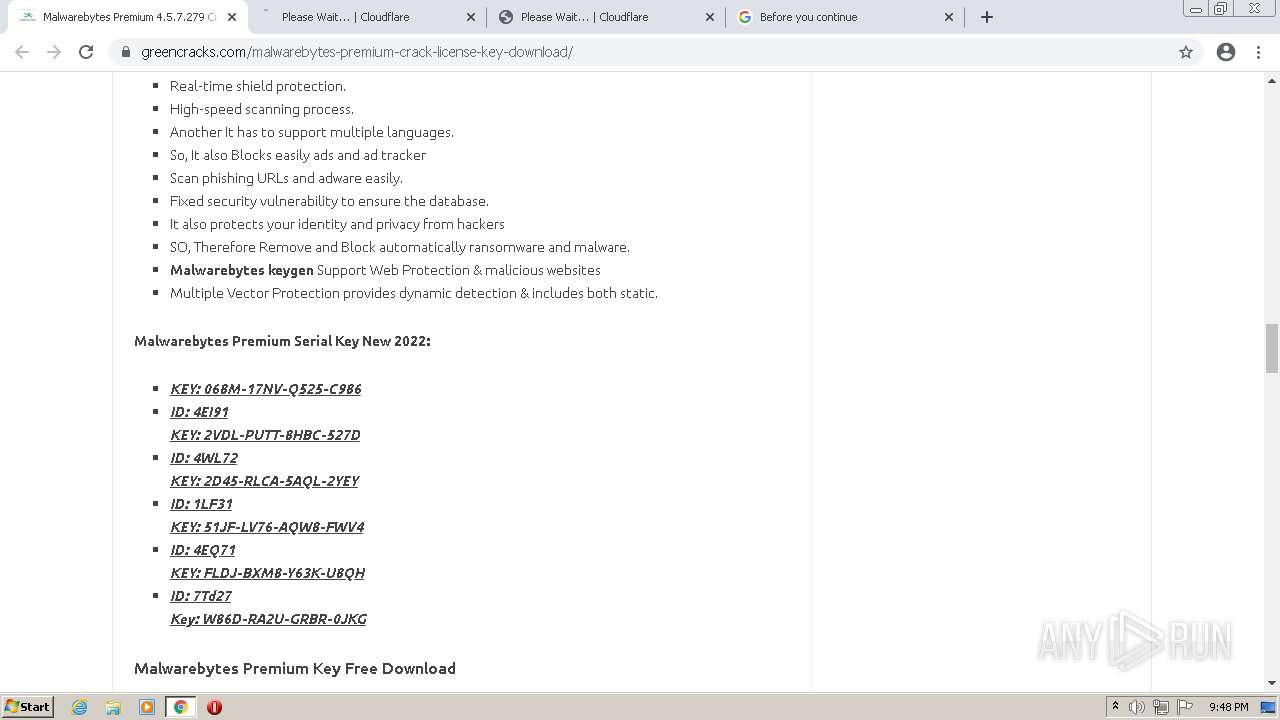
Task: Click the browser back arrow
Action: click(22, 52)
